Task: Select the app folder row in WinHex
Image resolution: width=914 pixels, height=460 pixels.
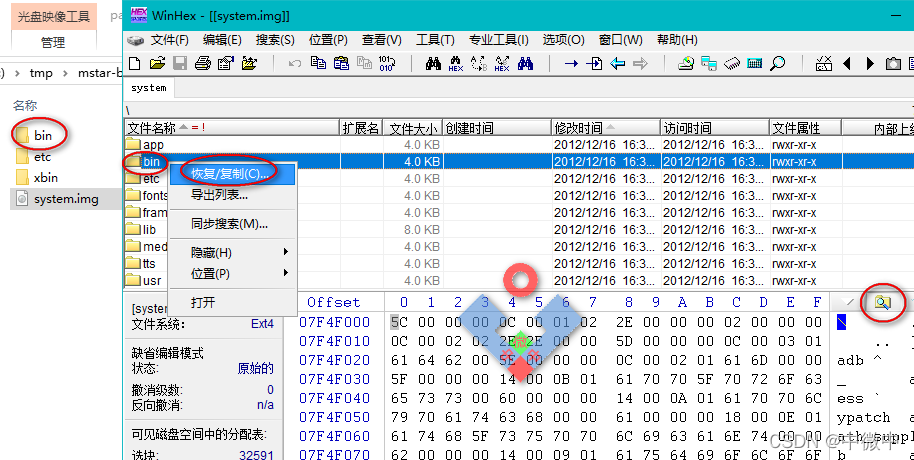Action: (x=519, y=145)
